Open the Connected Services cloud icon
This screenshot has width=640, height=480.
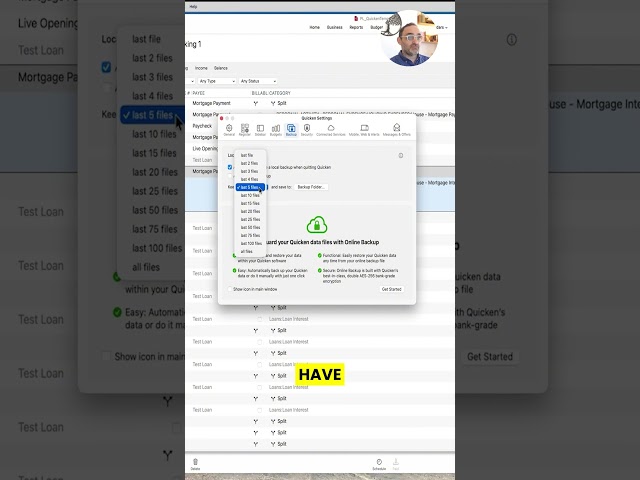[331, 130]
